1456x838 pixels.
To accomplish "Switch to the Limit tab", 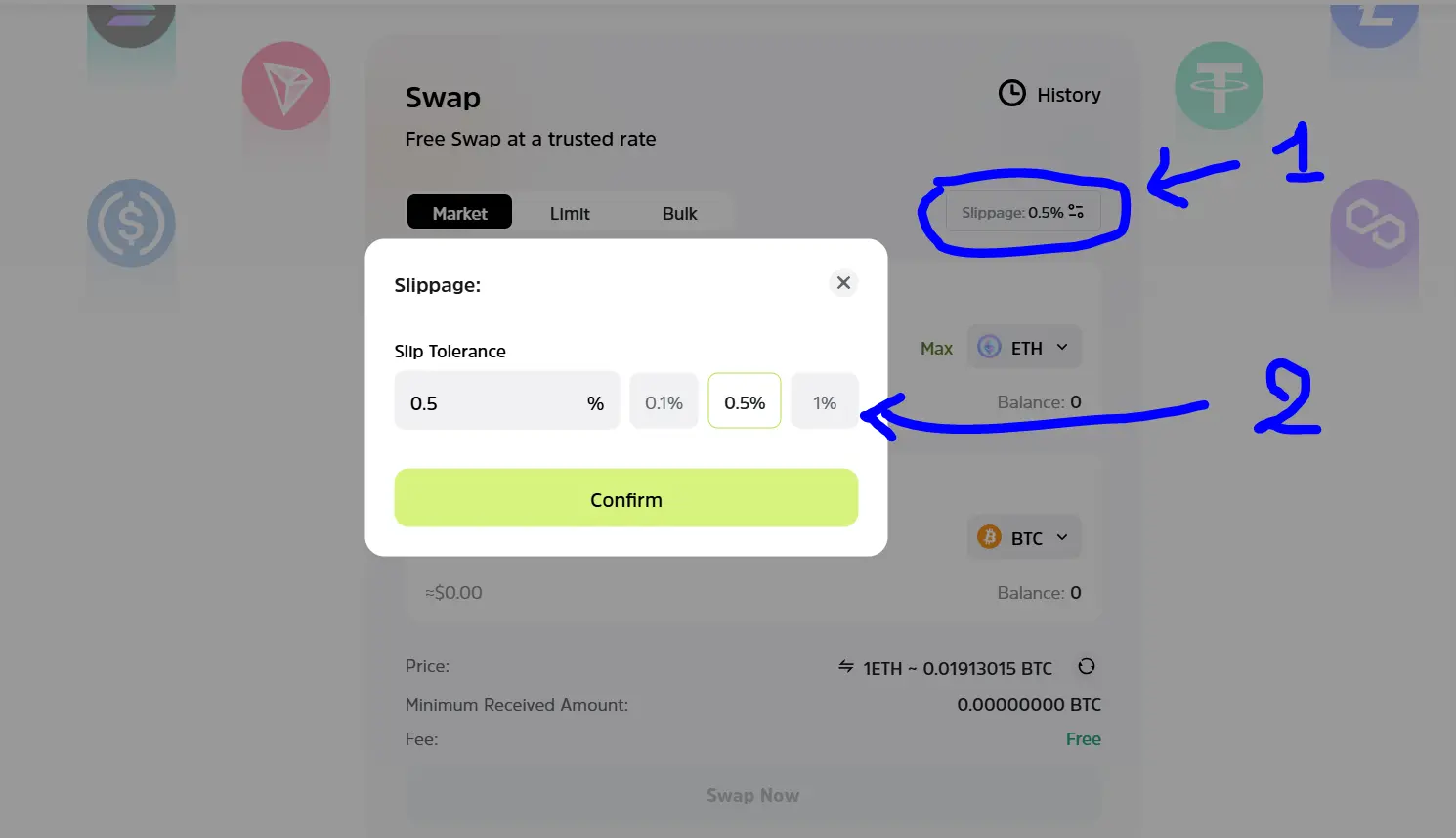I will [570, 213].
